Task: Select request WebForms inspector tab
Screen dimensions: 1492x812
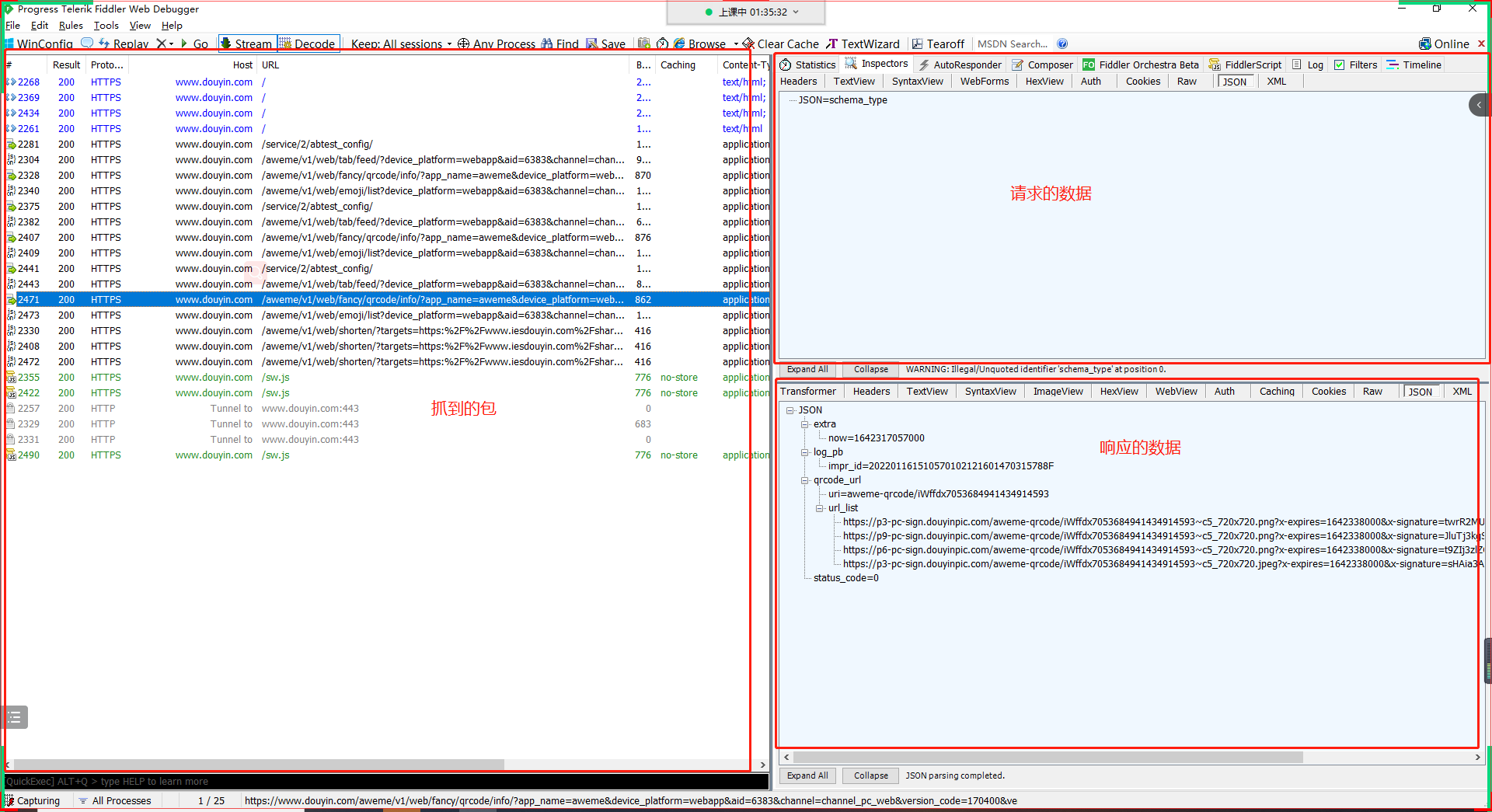Action: 984,82
